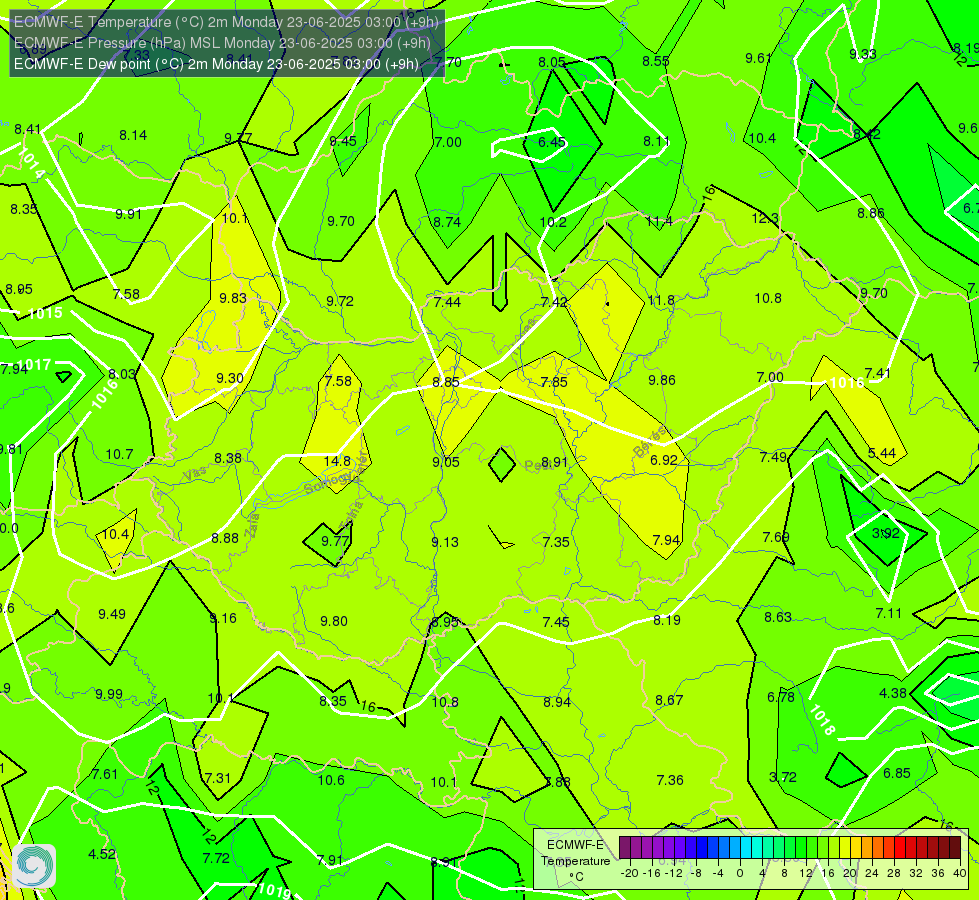Click the ECMWF-E Temperature °C legend title
This screenshot has width=979, height=900.
[575, 861]
